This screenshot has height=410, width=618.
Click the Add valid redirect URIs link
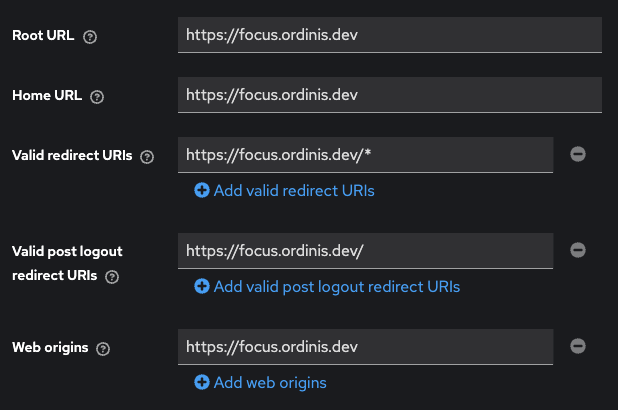294,190
